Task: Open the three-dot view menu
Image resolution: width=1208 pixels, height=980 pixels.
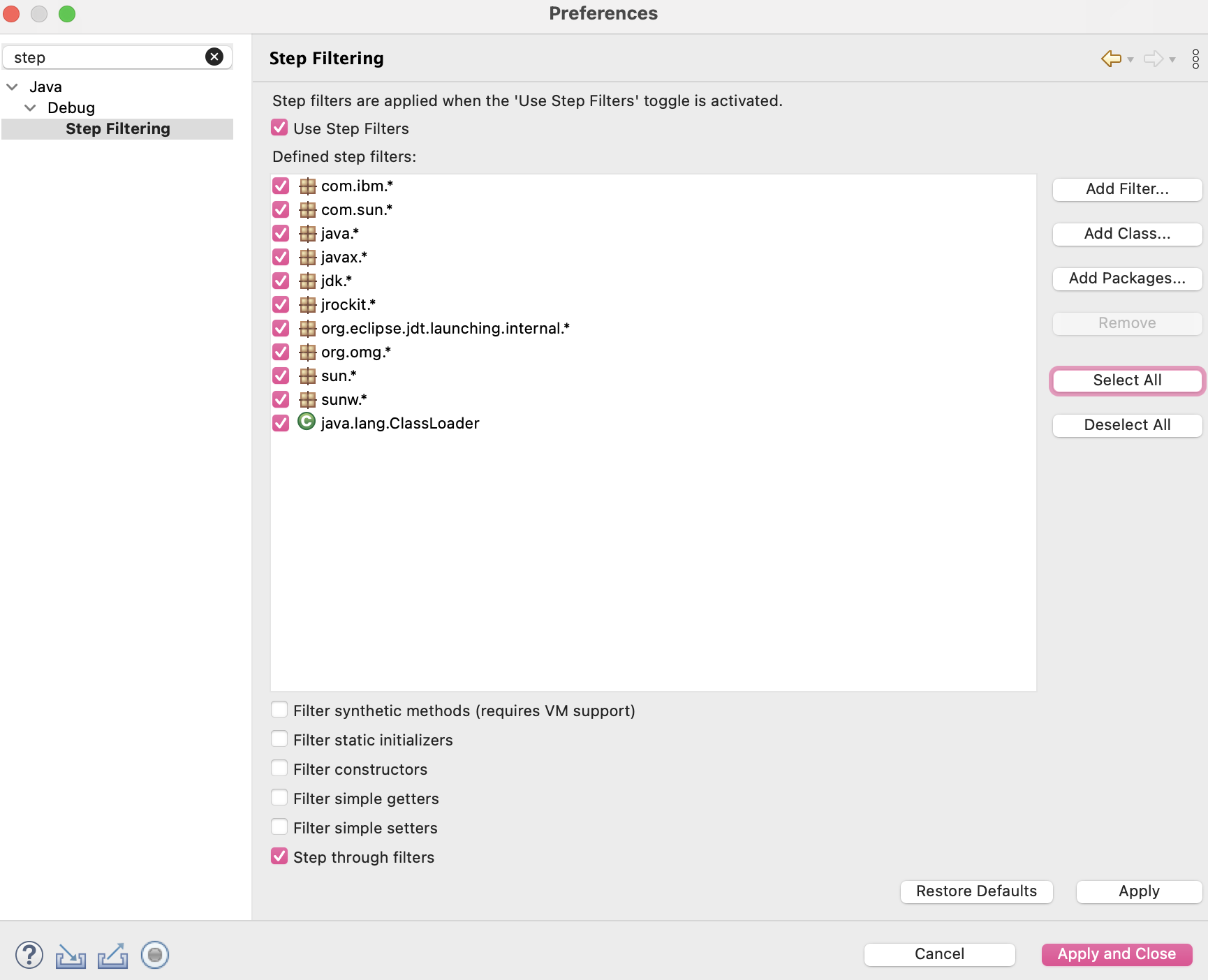Action: 1195,59
